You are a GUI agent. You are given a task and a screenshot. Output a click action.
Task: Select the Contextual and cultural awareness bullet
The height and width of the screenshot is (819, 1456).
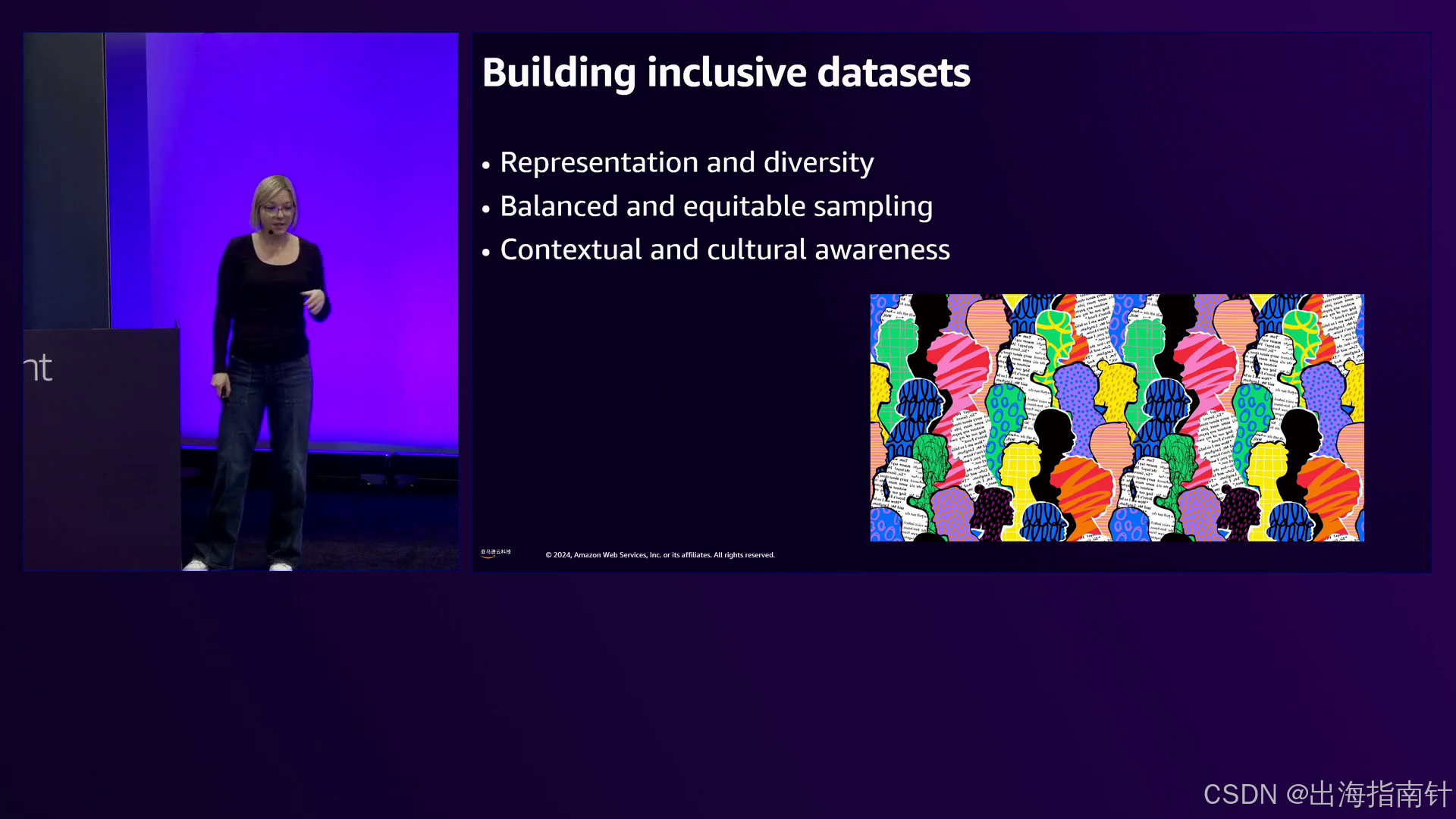tap(724, 249)
